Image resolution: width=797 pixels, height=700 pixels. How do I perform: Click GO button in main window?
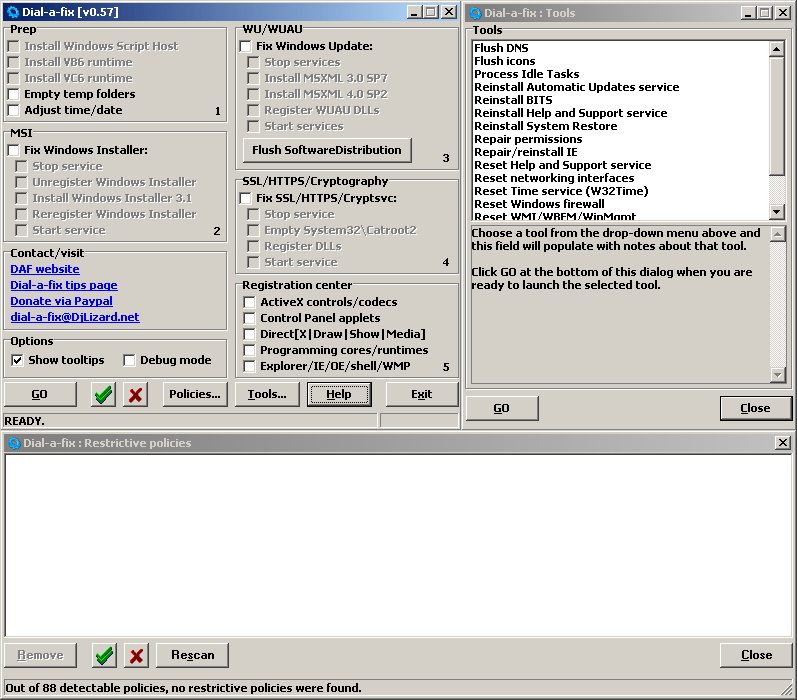click(40, 394)
